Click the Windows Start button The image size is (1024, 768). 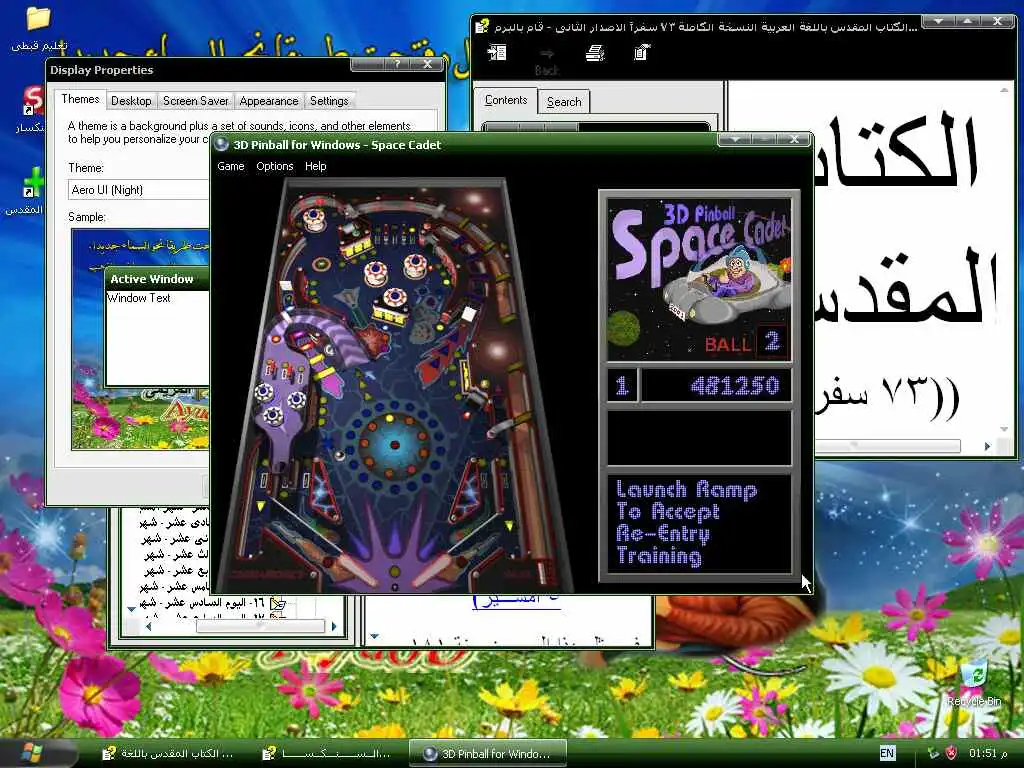[32, 753]
